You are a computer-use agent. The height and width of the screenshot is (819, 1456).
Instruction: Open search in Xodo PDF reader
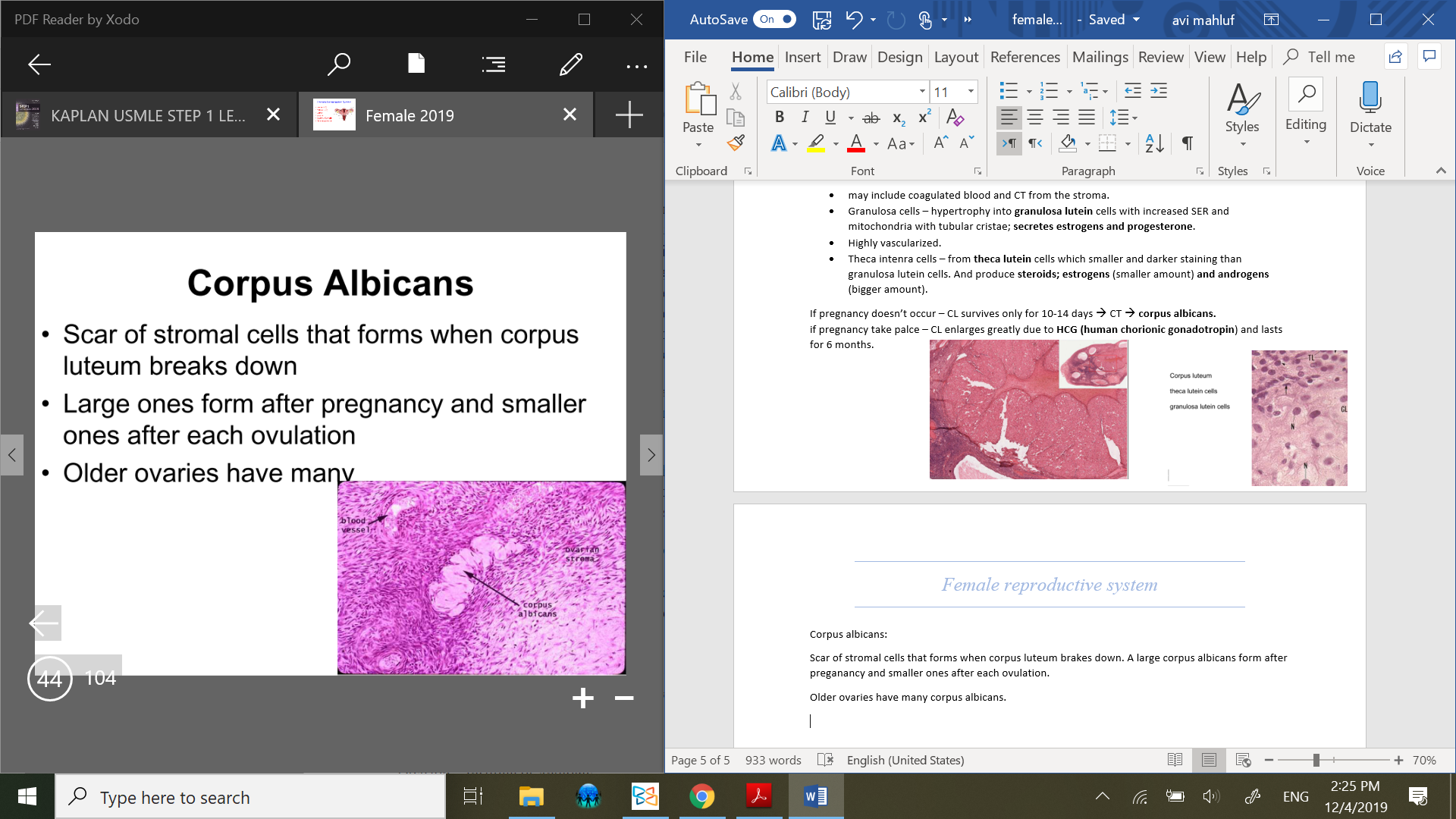click(338, 64)
